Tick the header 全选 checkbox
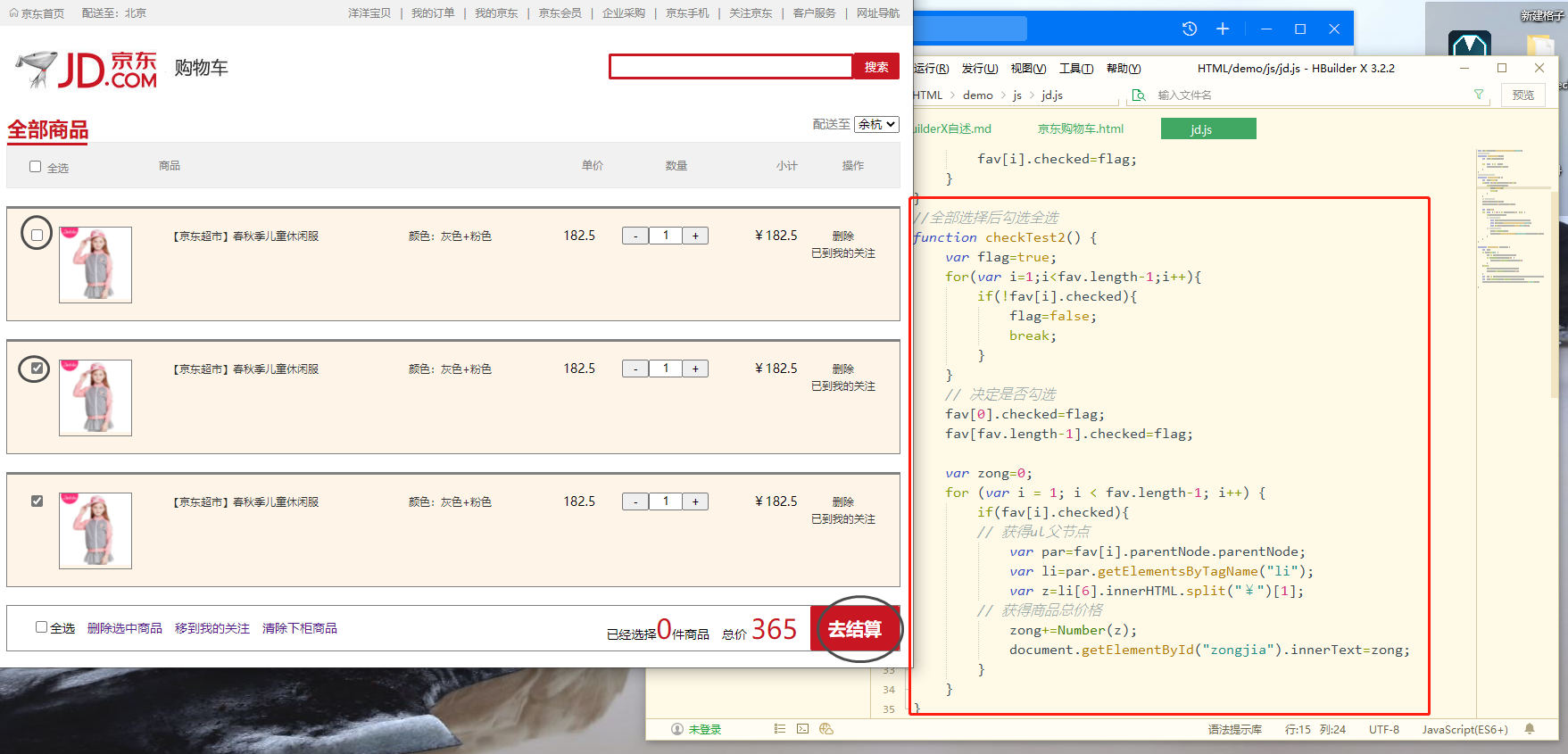The height and width of the screenshot is (754, 1568). pyautogui.click(x=36, y=166)
